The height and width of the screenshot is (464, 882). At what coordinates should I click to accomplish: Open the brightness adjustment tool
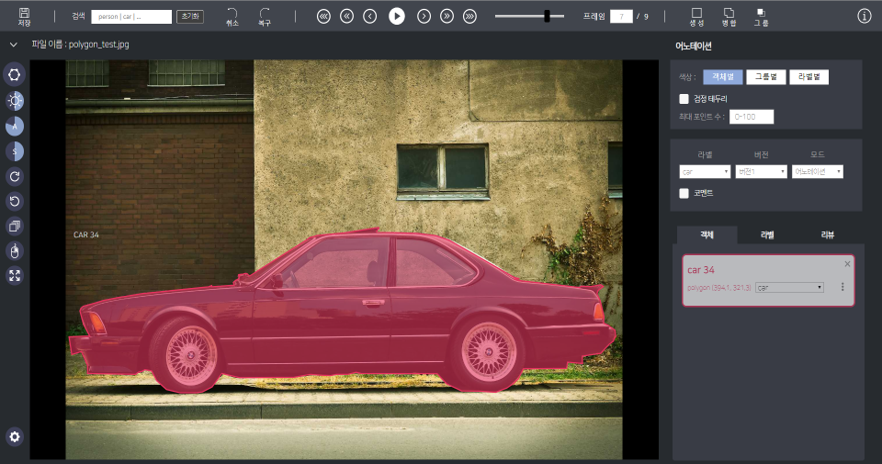(15, 100)
